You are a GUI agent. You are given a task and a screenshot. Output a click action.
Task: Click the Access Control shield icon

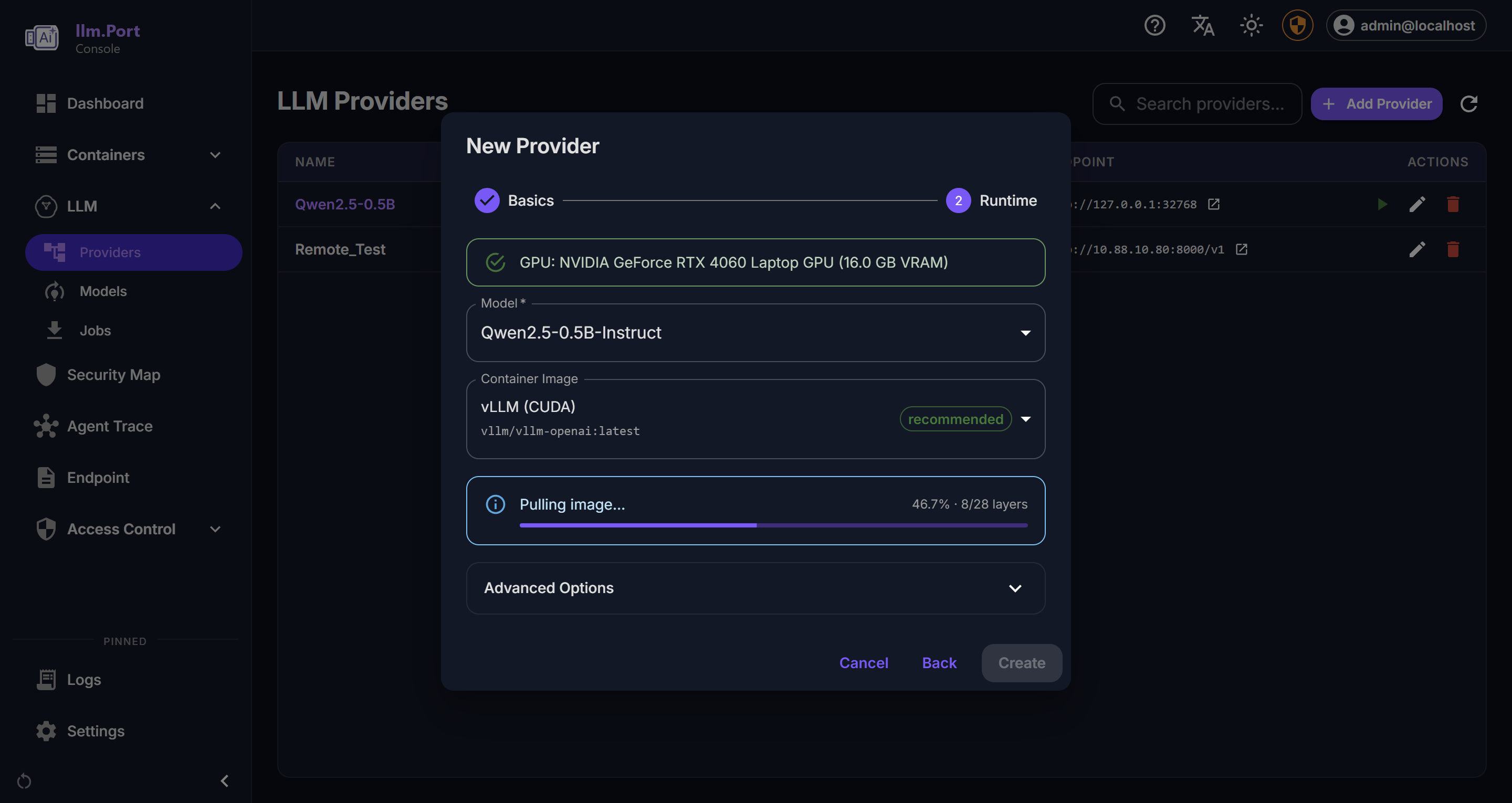(x=46, y=529)
